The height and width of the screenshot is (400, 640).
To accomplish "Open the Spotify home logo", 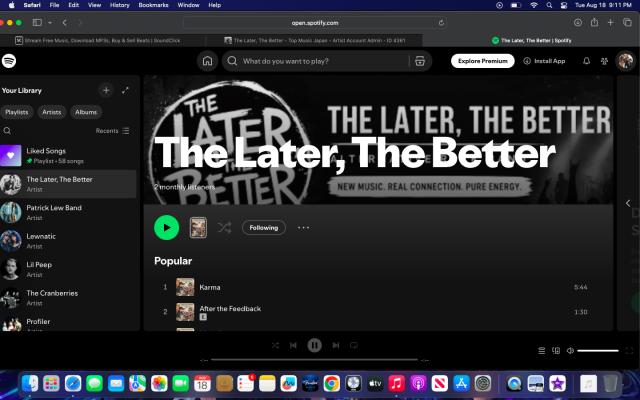I will point(9,61).
